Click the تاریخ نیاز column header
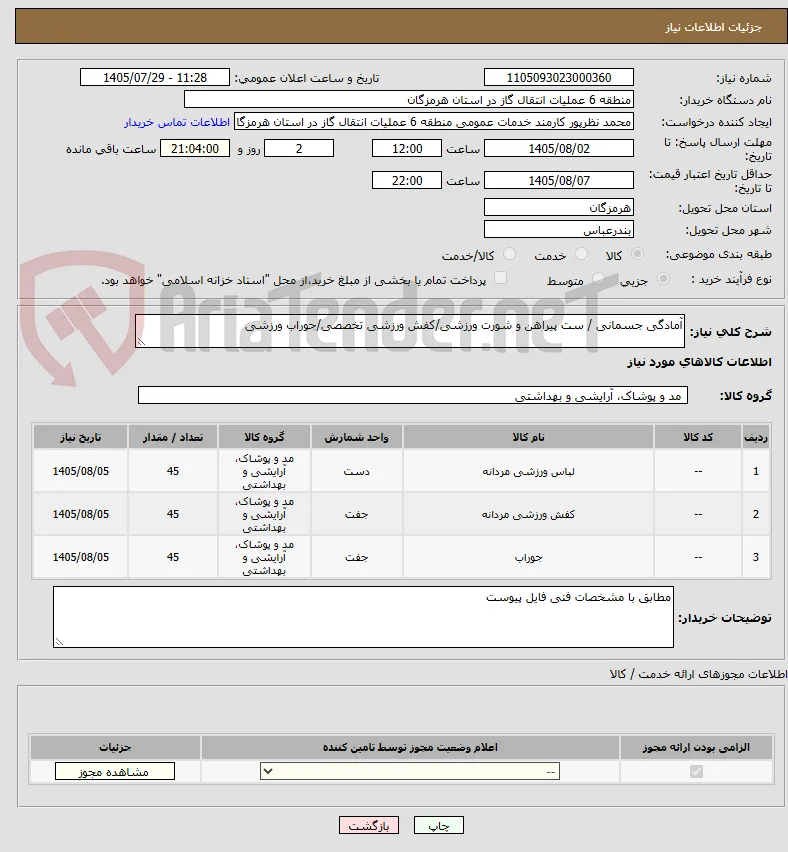 coord(80,437)
